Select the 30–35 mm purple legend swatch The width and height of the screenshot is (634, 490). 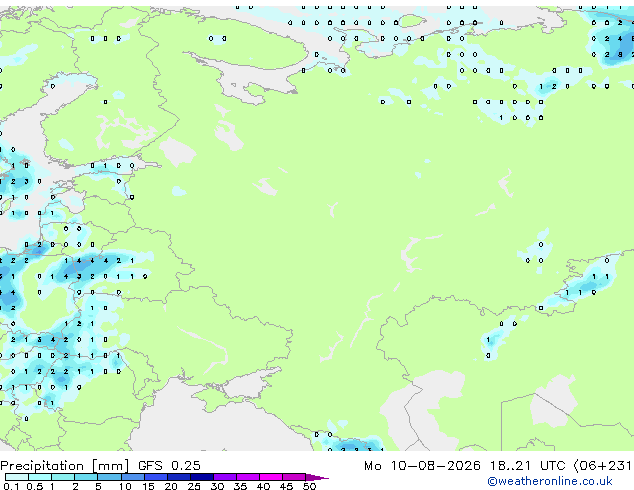click(x=224, y=477)
